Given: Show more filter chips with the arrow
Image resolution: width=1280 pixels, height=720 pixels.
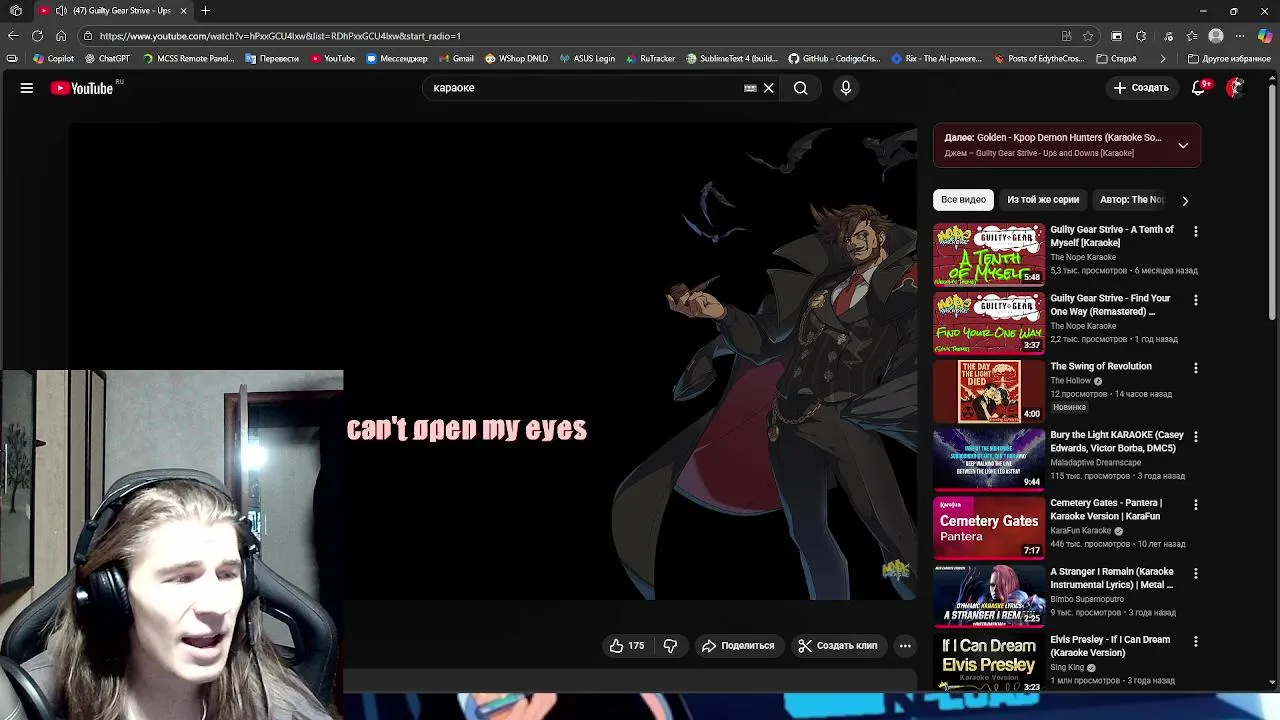Looking at the screenshot, I should click(x=1185, y=200).
